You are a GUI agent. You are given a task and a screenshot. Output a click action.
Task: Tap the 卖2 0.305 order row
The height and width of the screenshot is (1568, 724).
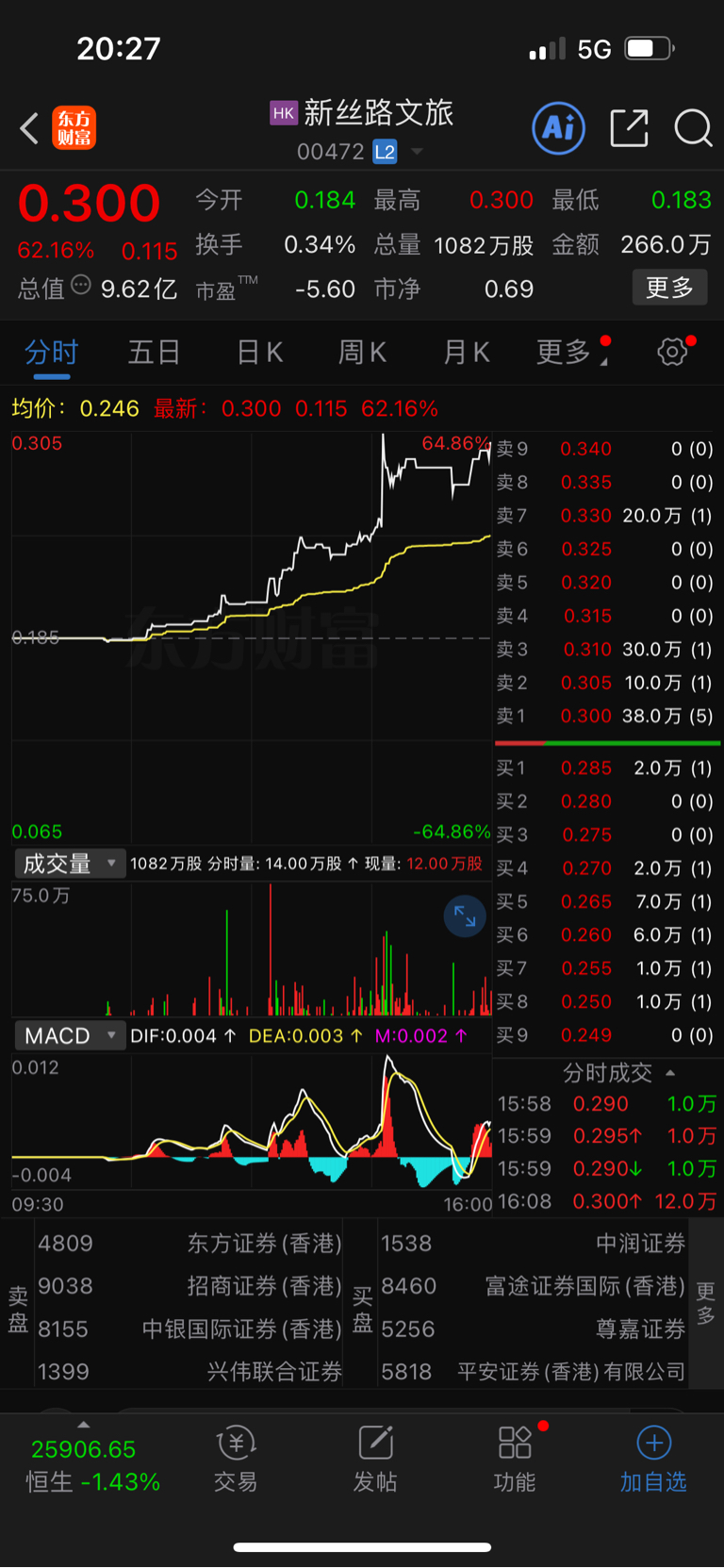coord(605,683)
